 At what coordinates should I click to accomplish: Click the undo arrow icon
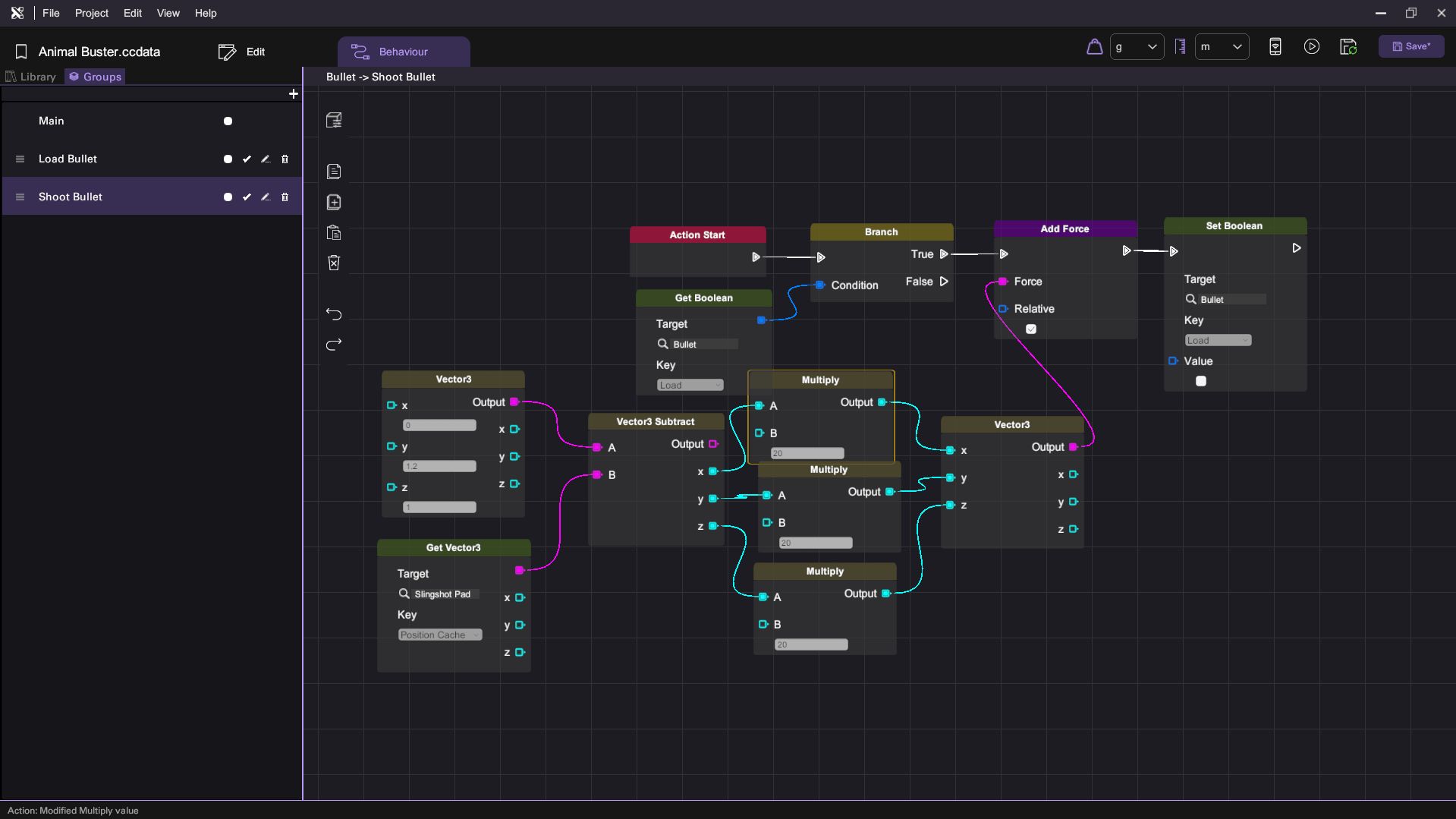pyautogui.click(x=334, y=314)
